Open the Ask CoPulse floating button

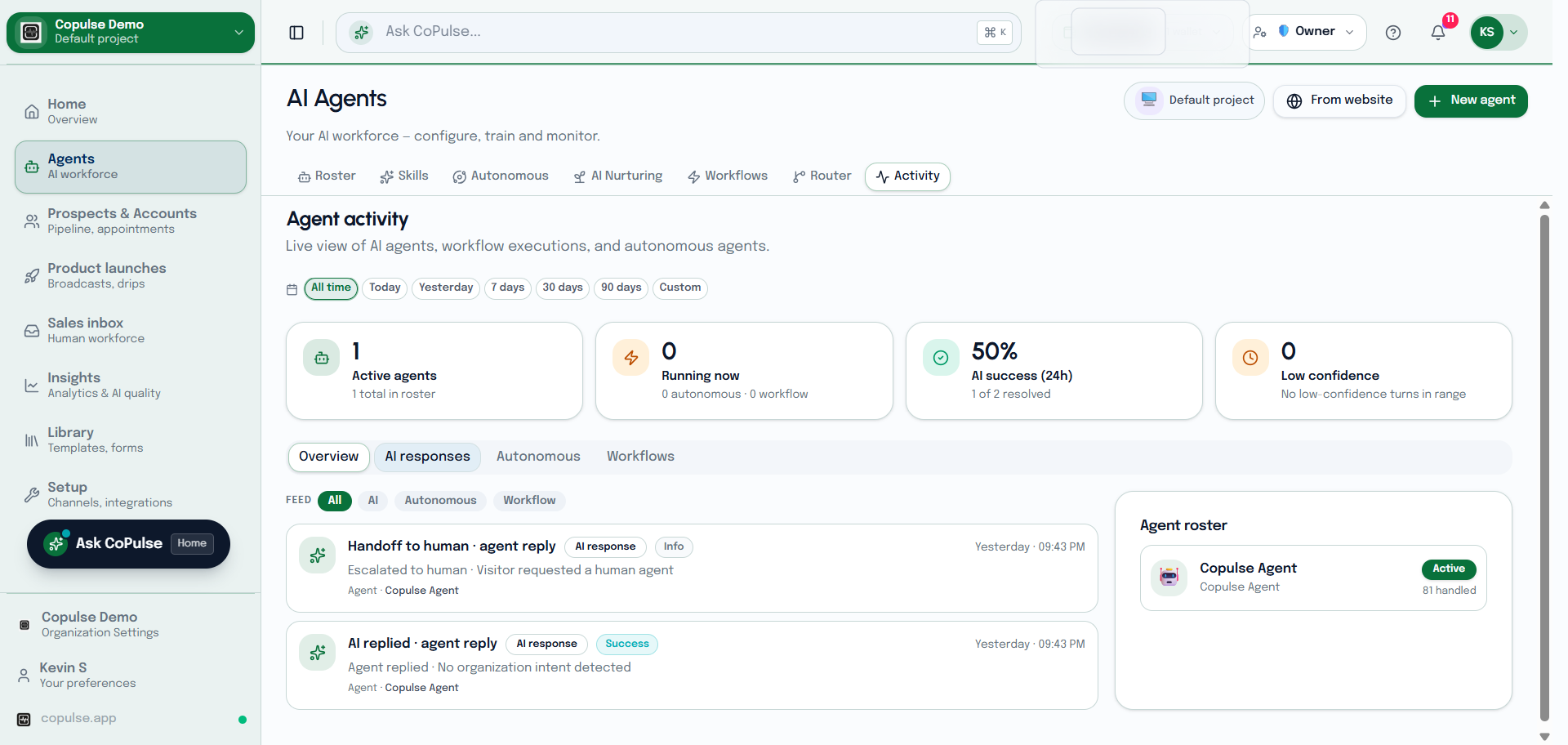click(x=128, y=544)
